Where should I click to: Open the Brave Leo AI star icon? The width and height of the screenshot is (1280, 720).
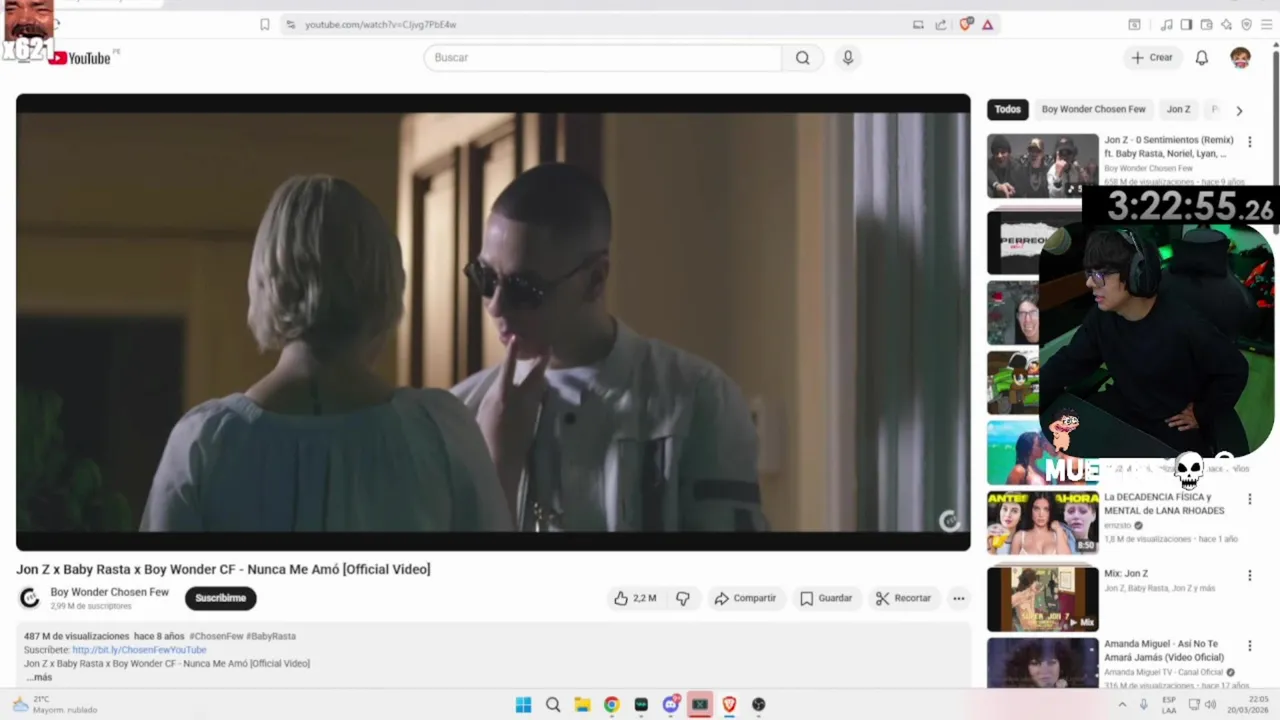(x=1226, y=25)
